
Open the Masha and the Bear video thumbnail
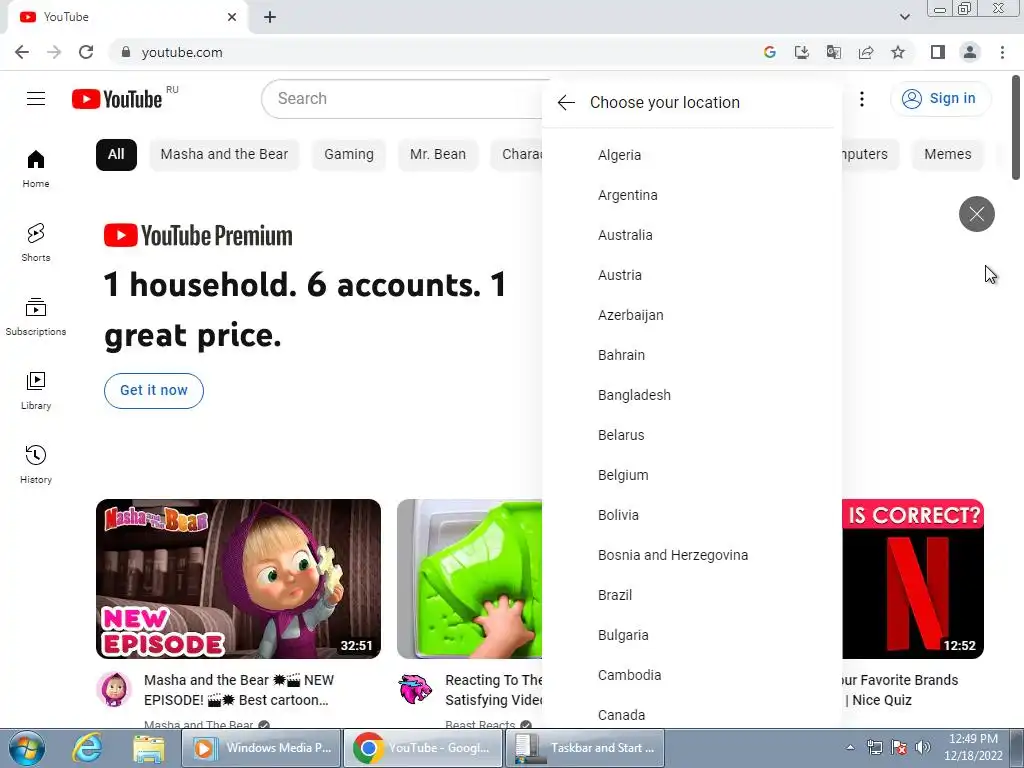[238, 579]
